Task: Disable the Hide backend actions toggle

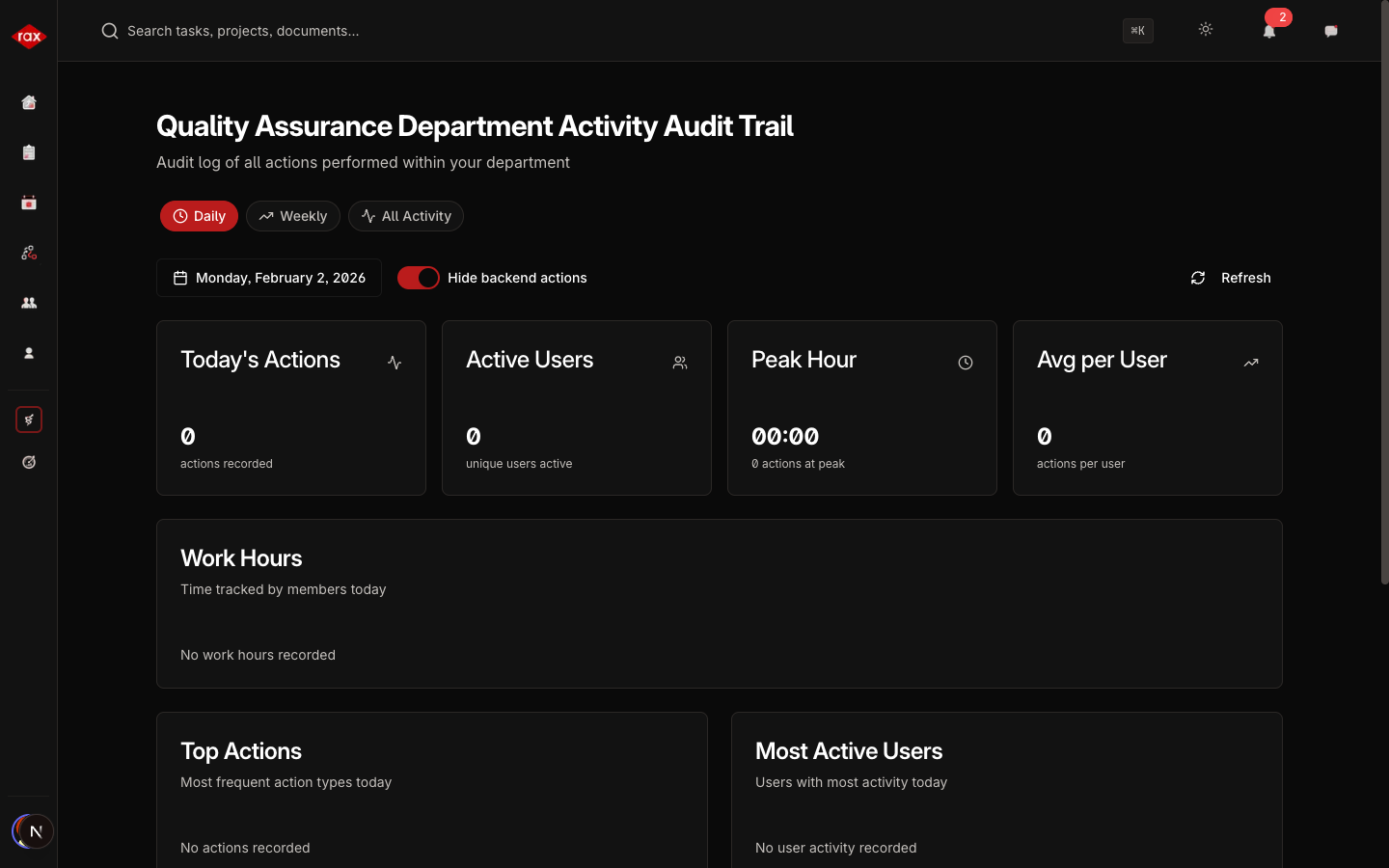Action: [418, 278]
